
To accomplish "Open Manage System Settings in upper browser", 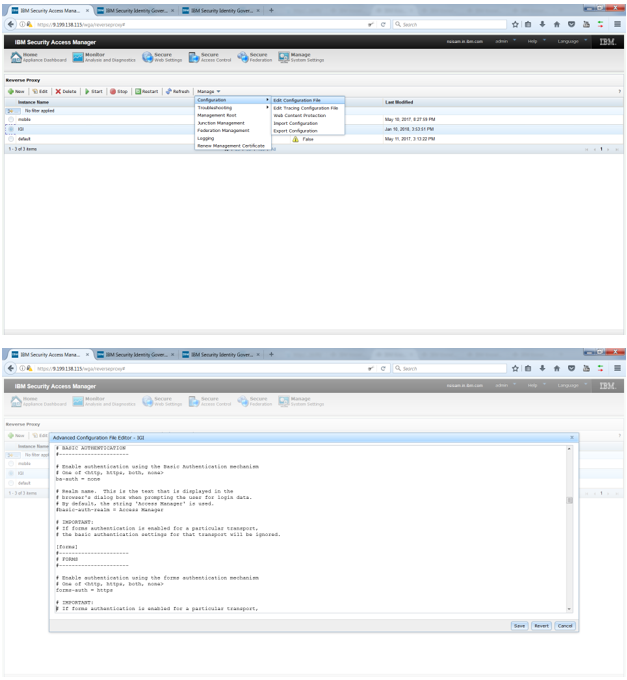I will click(x=301, y=57).
